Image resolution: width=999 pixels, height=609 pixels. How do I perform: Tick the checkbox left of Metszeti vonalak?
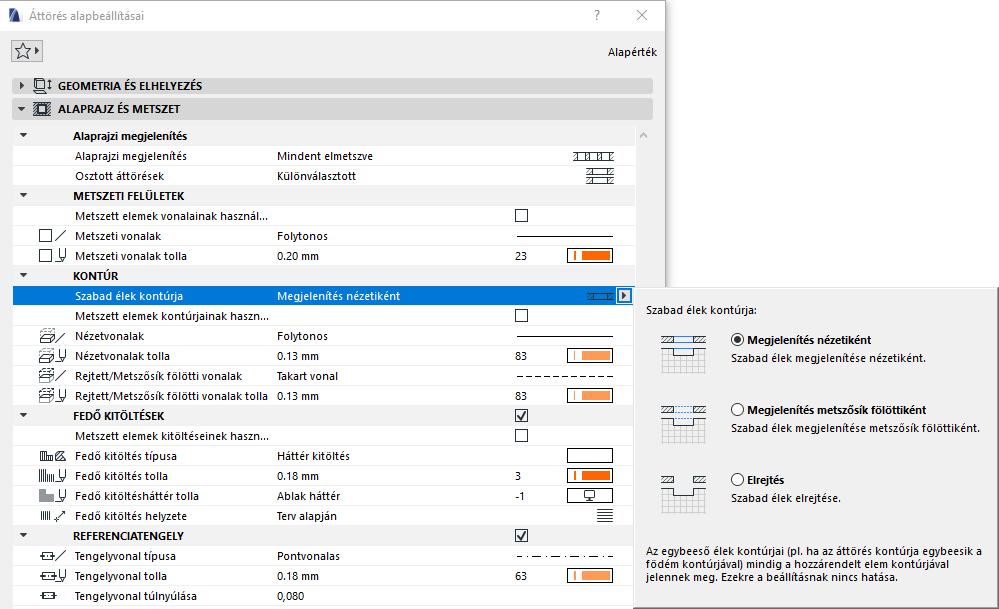(45, 236)
